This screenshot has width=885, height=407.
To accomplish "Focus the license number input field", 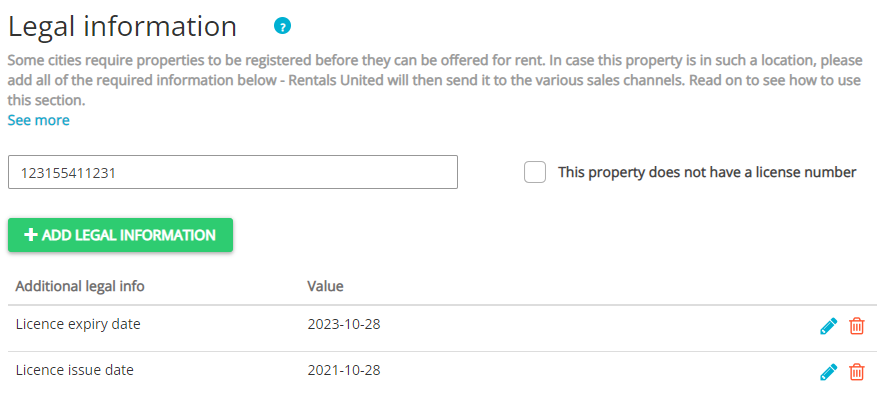I will pyautogui.click(x=232, y=172).
